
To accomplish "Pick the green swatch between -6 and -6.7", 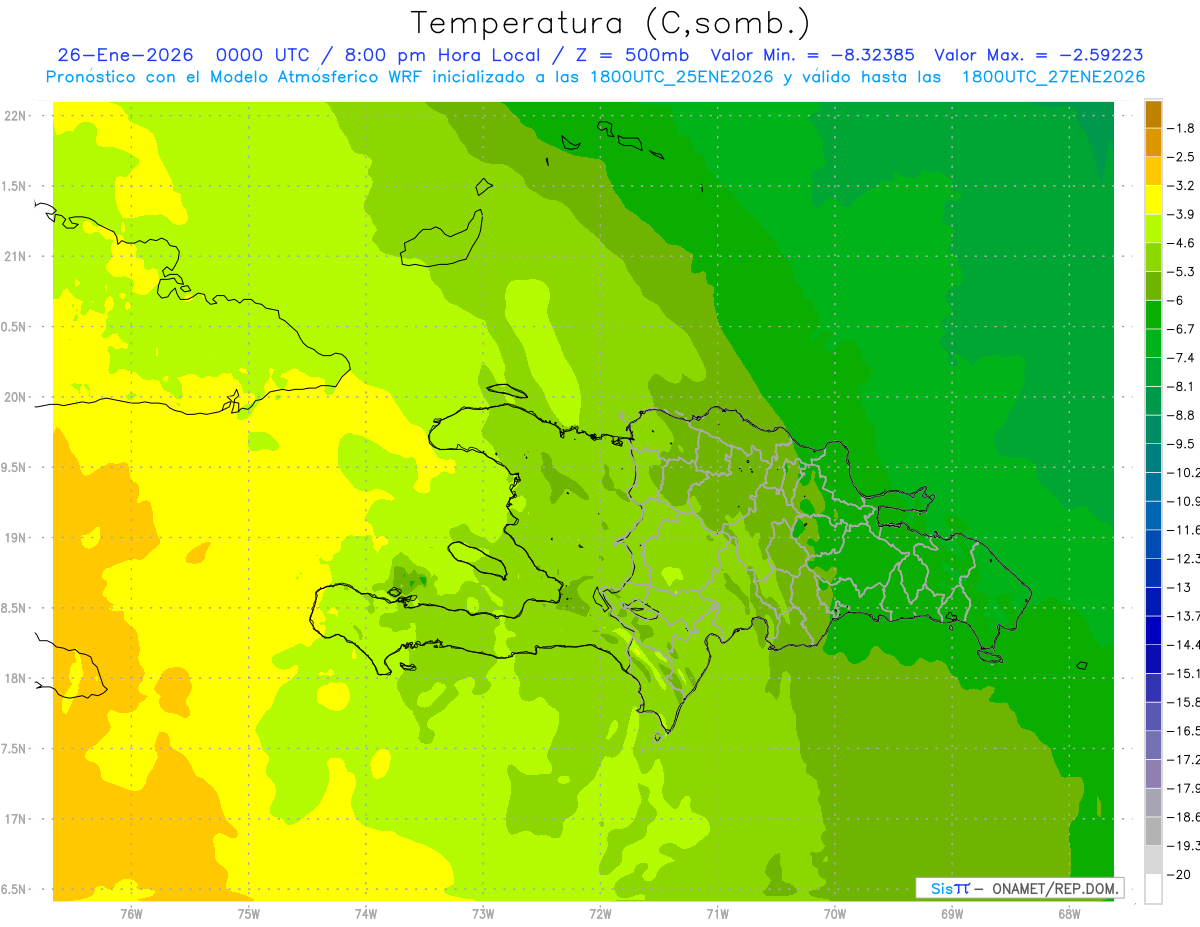I will coord(1153,315).
